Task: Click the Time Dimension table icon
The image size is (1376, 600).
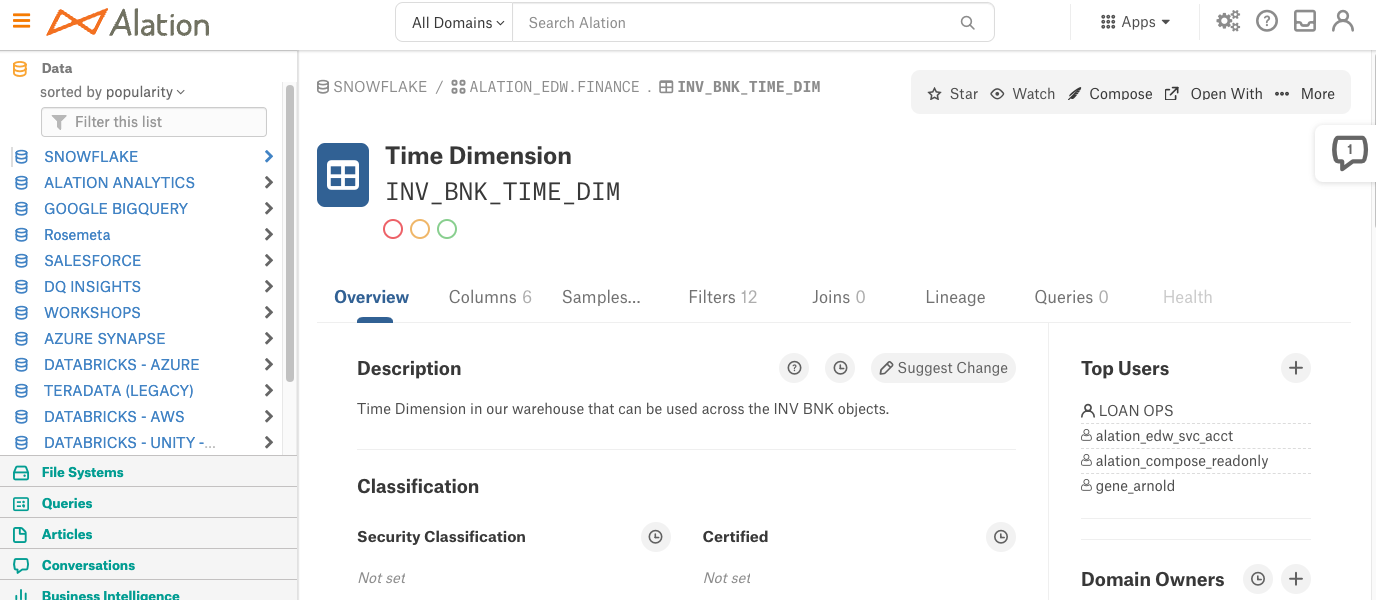Action: [343, 175]
